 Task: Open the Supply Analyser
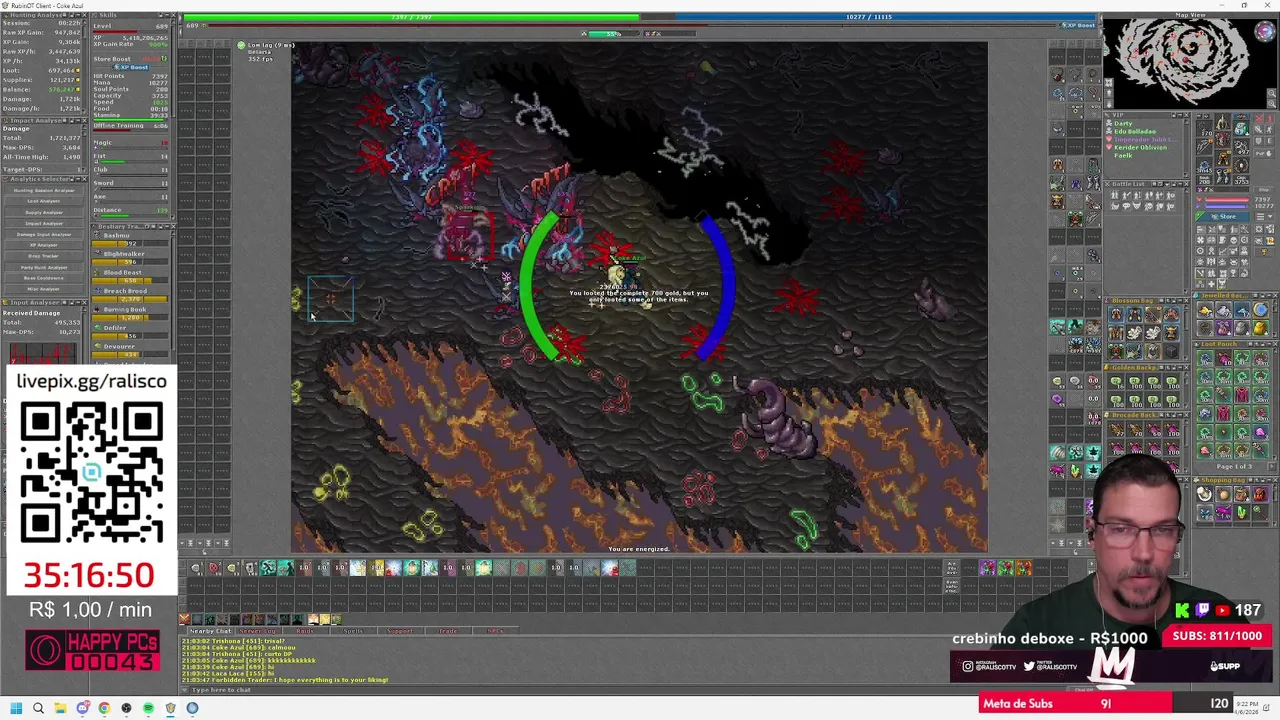(x=44, y=212)
